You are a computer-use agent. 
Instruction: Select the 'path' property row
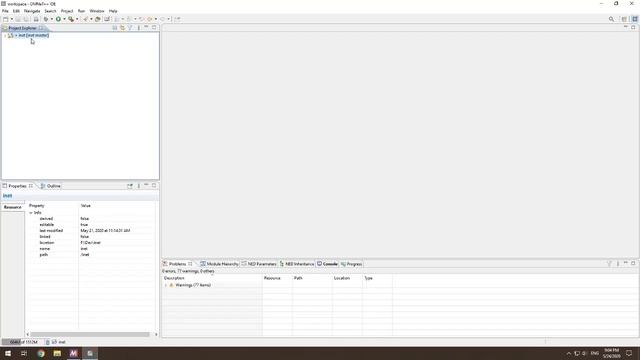click(91, 254)
